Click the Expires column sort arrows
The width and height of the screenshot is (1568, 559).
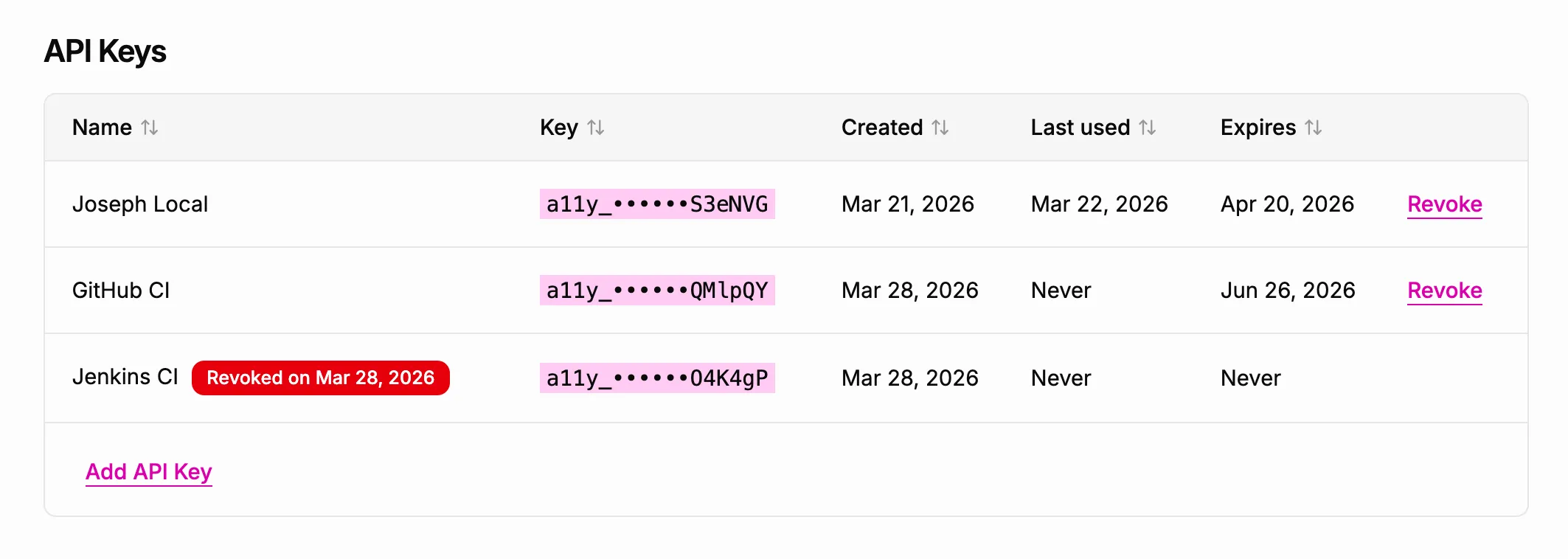coord(1315,127)
